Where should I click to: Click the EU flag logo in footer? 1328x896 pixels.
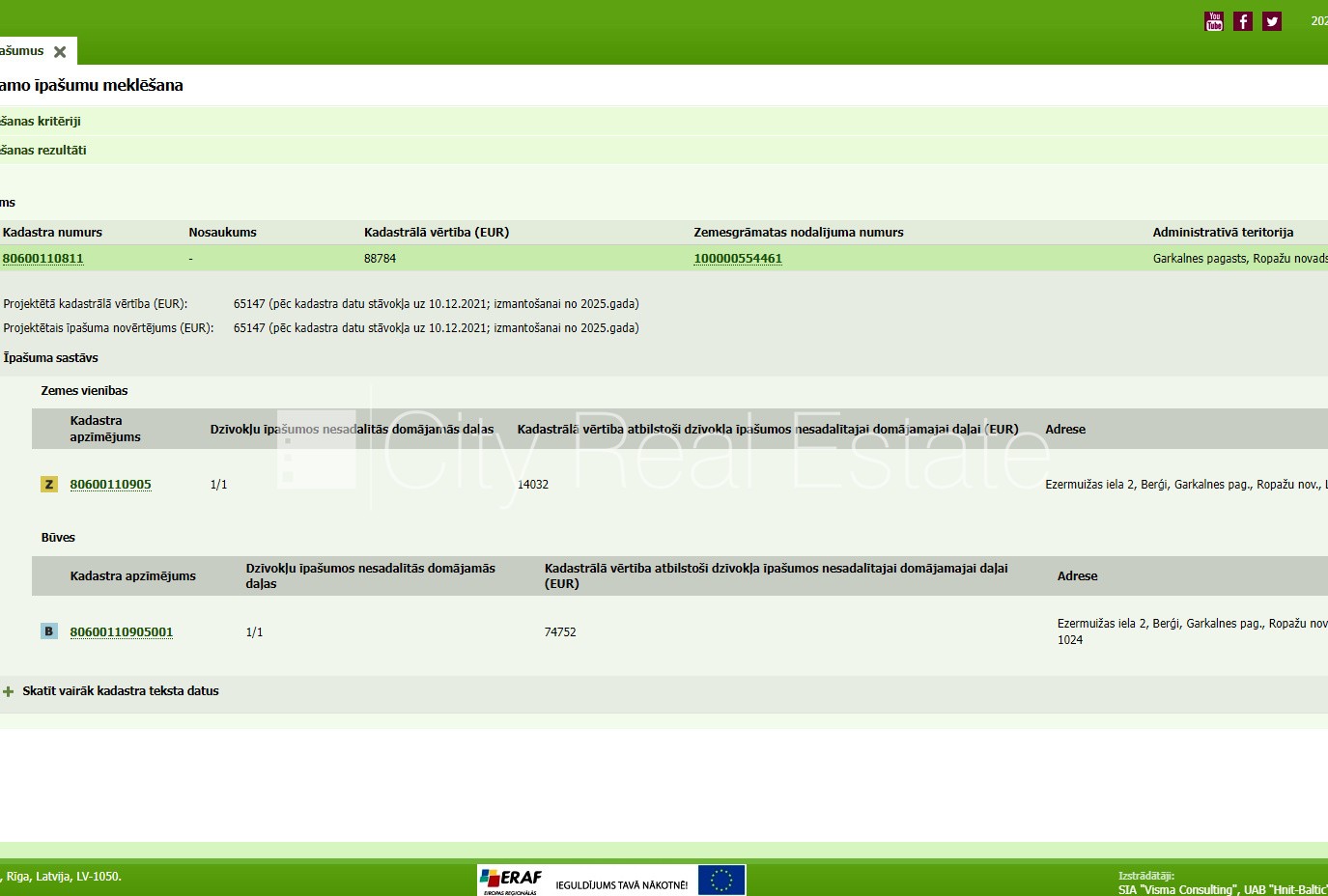(721, 880)
